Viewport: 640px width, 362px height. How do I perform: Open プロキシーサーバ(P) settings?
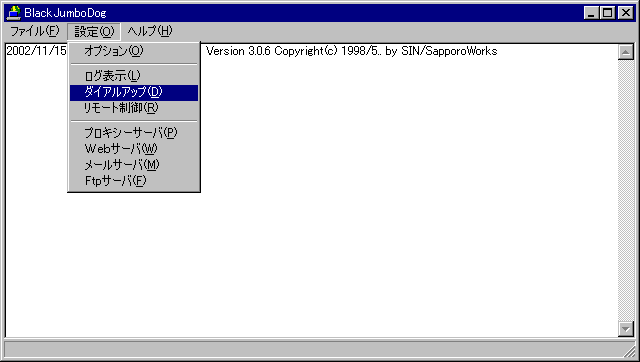(134, 133)
